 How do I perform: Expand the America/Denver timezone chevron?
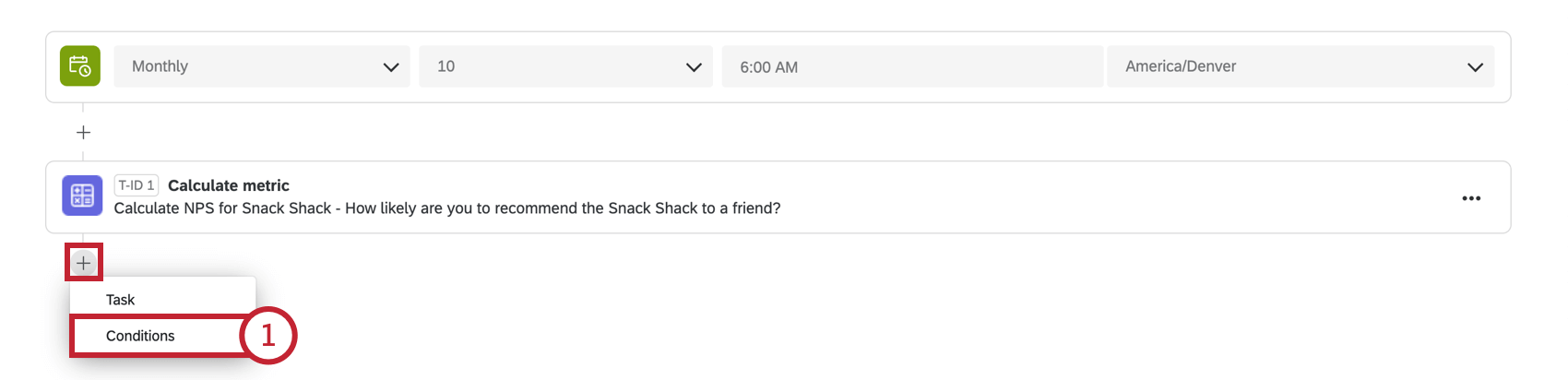(x=1475, y=67)
